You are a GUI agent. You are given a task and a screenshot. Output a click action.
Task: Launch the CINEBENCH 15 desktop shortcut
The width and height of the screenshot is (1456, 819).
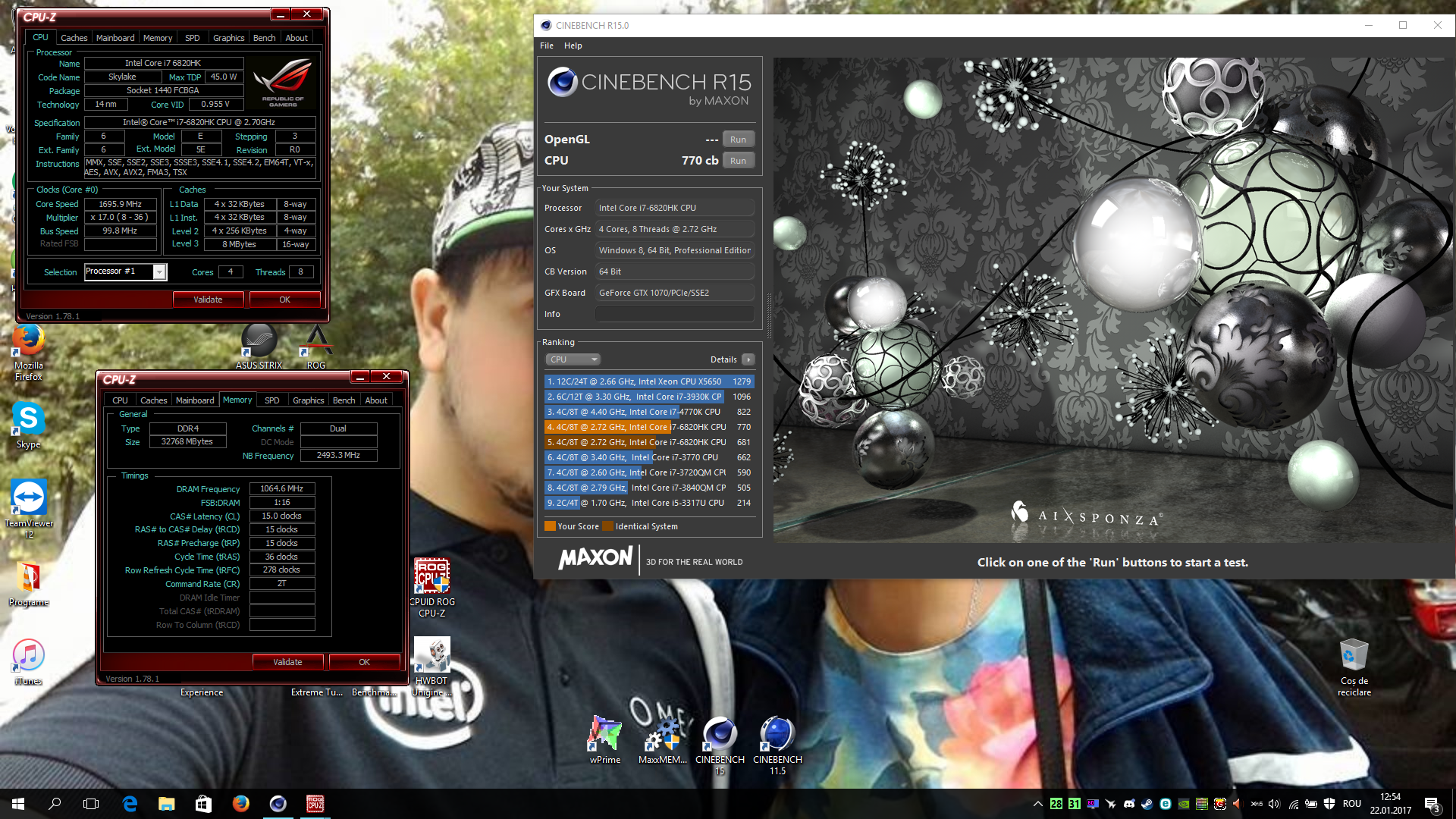[720, 745]
